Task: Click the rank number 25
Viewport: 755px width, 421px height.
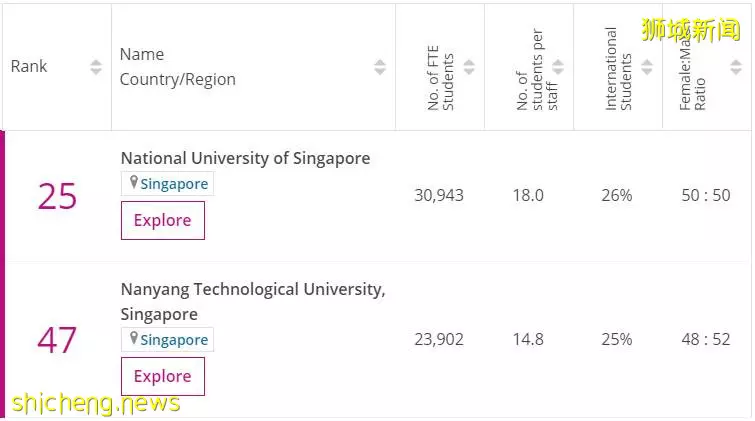Action: coord(57,196)
